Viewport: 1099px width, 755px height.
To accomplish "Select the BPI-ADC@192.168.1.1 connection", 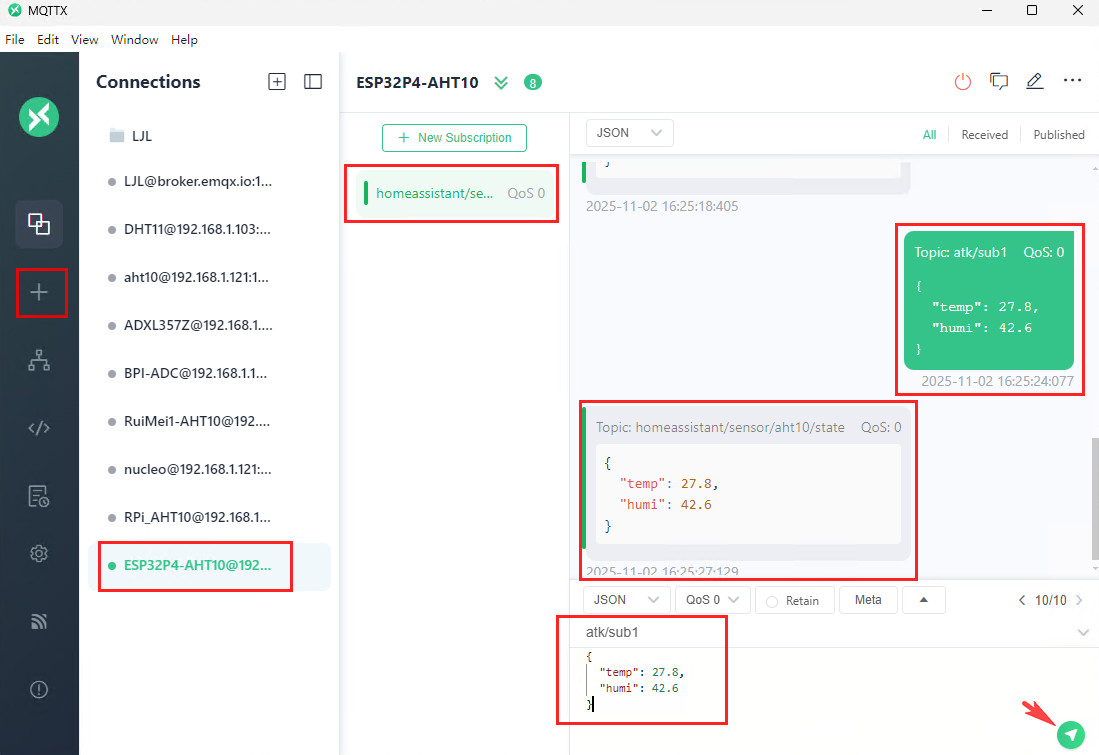I will [210, 374].
